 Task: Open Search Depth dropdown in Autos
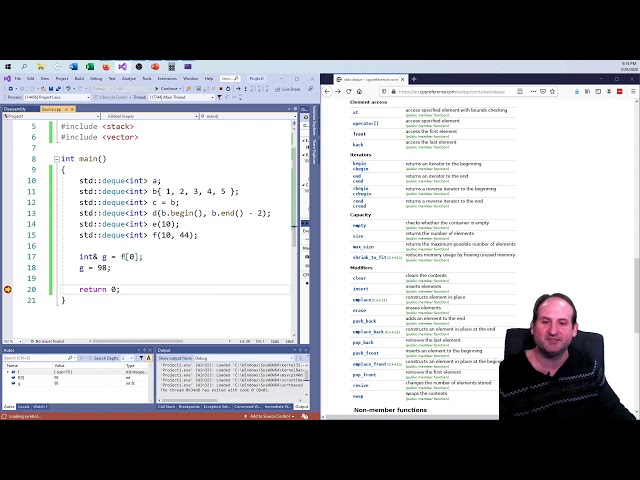tap(127, 358)
